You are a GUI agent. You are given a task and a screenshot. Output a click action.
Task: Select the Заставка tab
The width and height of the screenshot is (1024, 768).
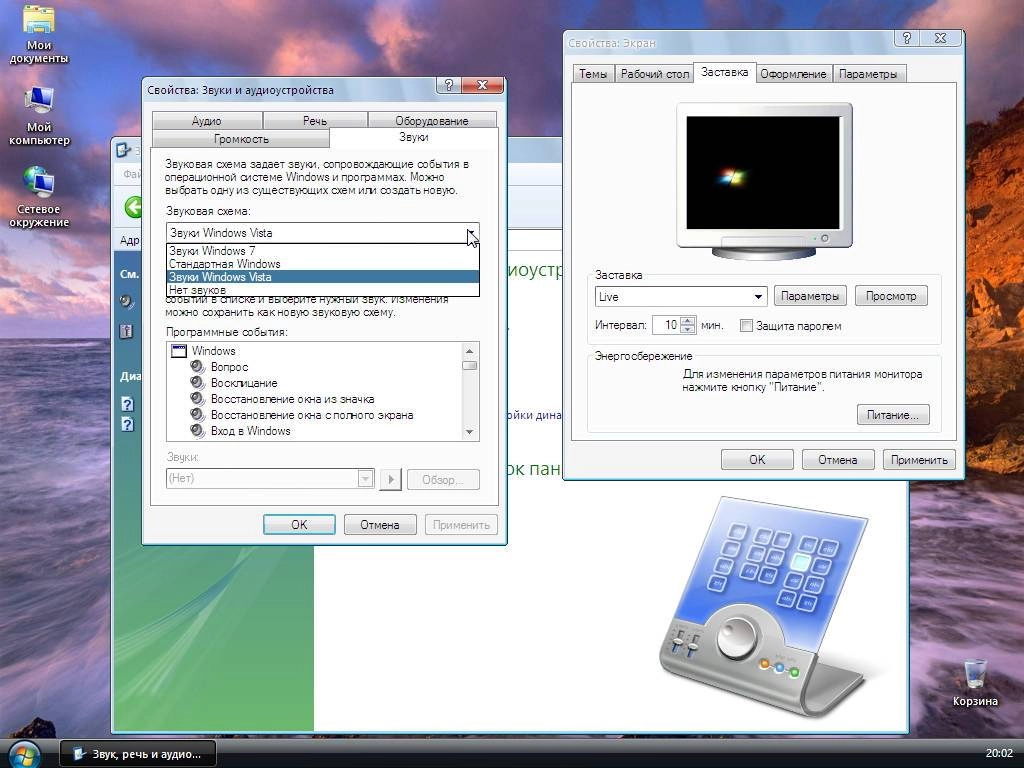(x=724, y=72)
